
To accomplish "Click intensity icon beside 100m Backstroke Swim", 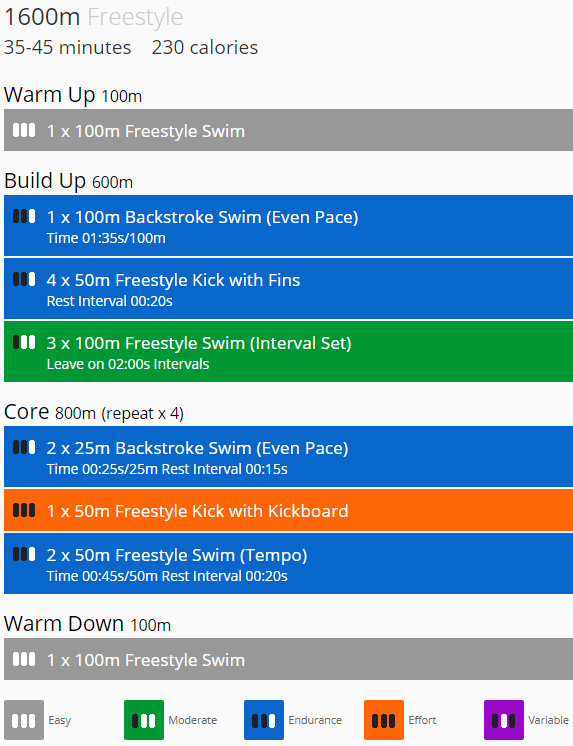I will [24, 216].
